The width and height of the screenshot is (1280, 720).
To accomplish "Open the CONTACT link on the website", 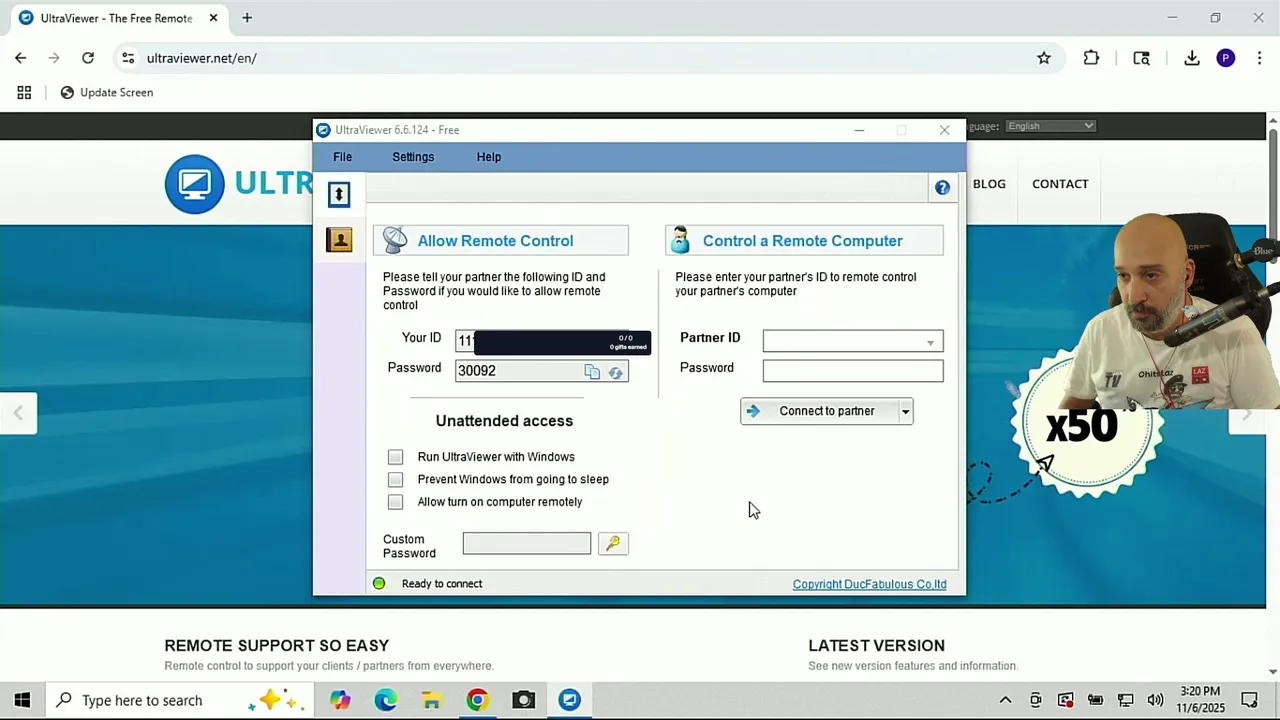I will point(1060,184).
